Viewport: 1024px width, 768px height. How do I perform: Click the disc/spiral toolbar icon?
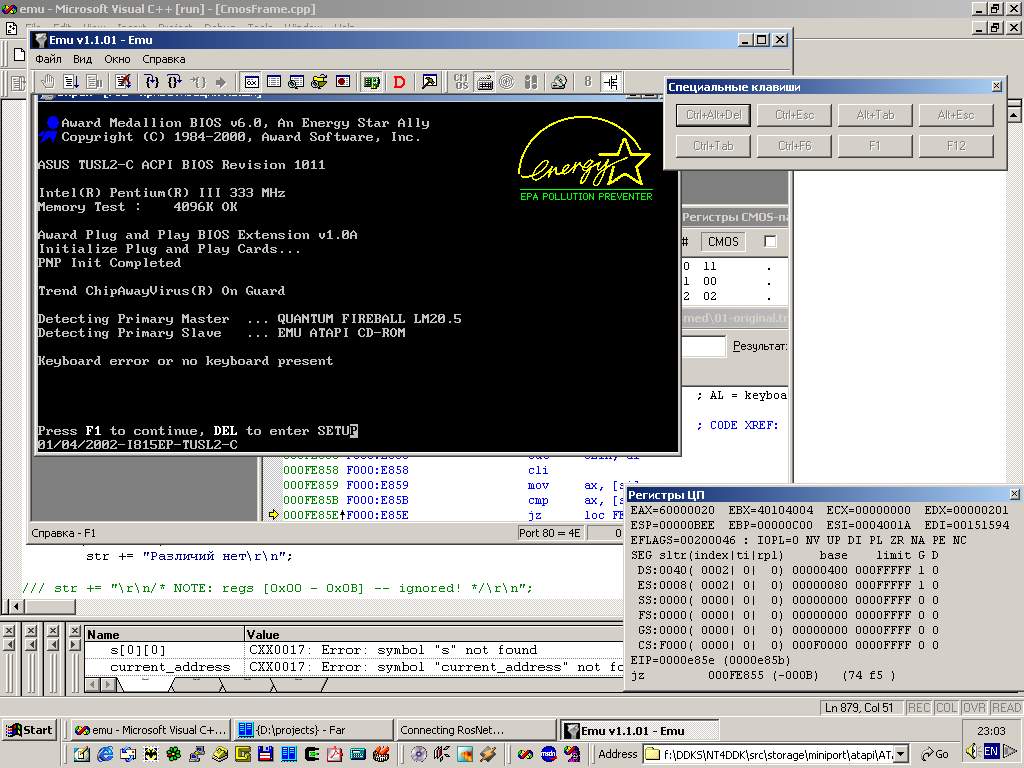pos(507,82)
